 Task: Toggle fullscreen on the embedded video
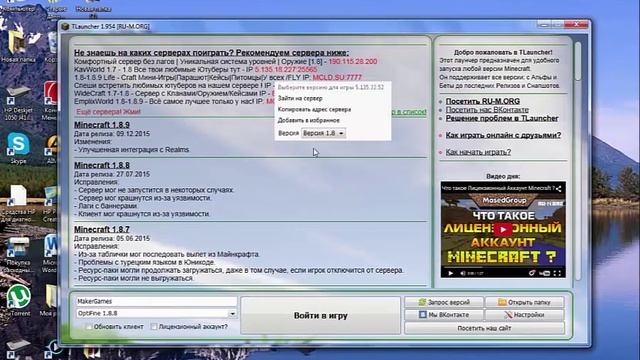pyautogui.click(x=558, y=273)
